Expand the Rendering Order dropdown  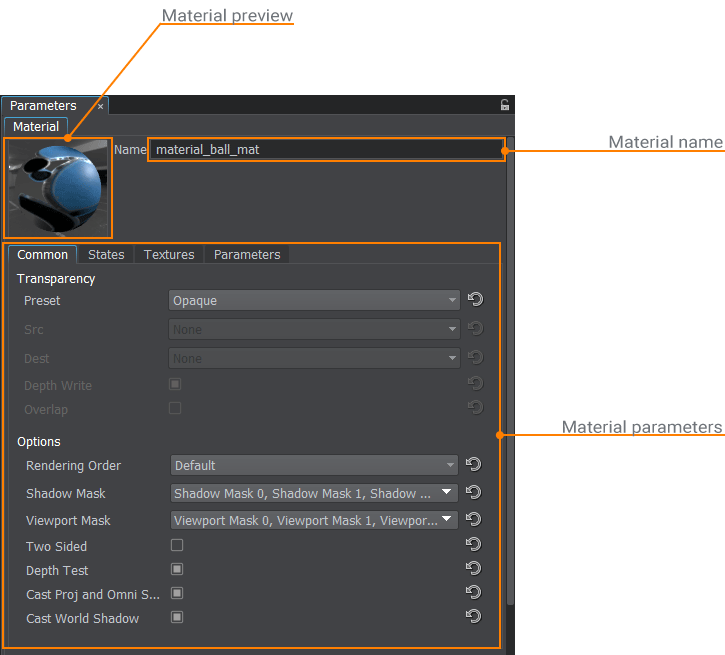coord(314,465)
